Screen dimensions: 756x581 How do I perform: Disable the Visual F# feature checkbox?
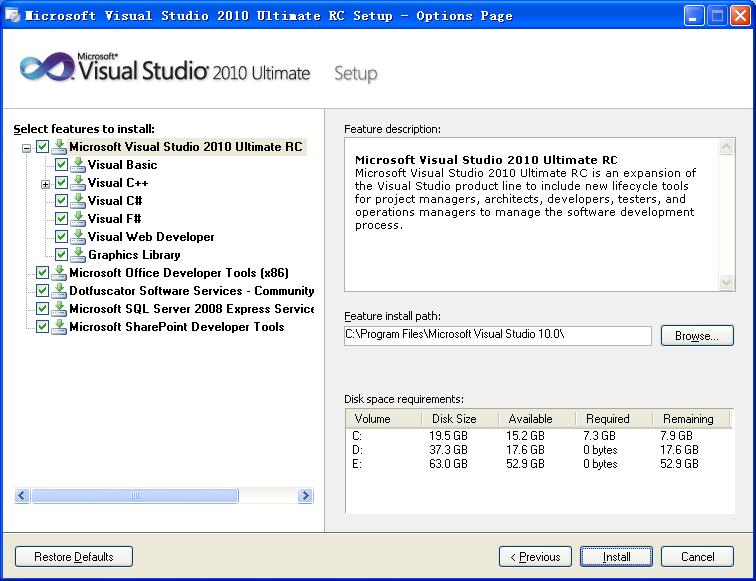[x=61, y=219]
